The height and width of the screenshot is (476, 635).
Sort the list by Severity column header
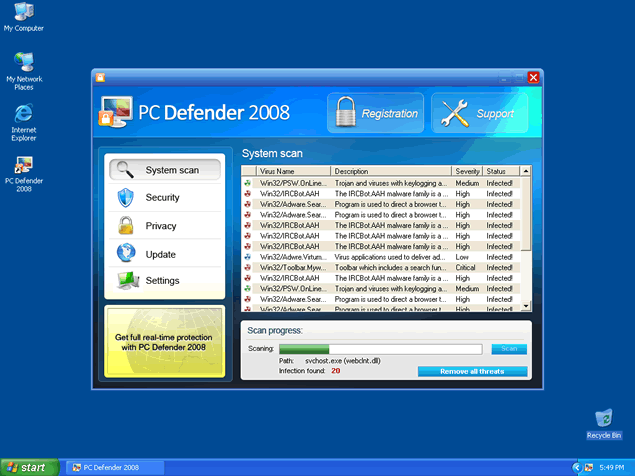click(x=467, y=172)
